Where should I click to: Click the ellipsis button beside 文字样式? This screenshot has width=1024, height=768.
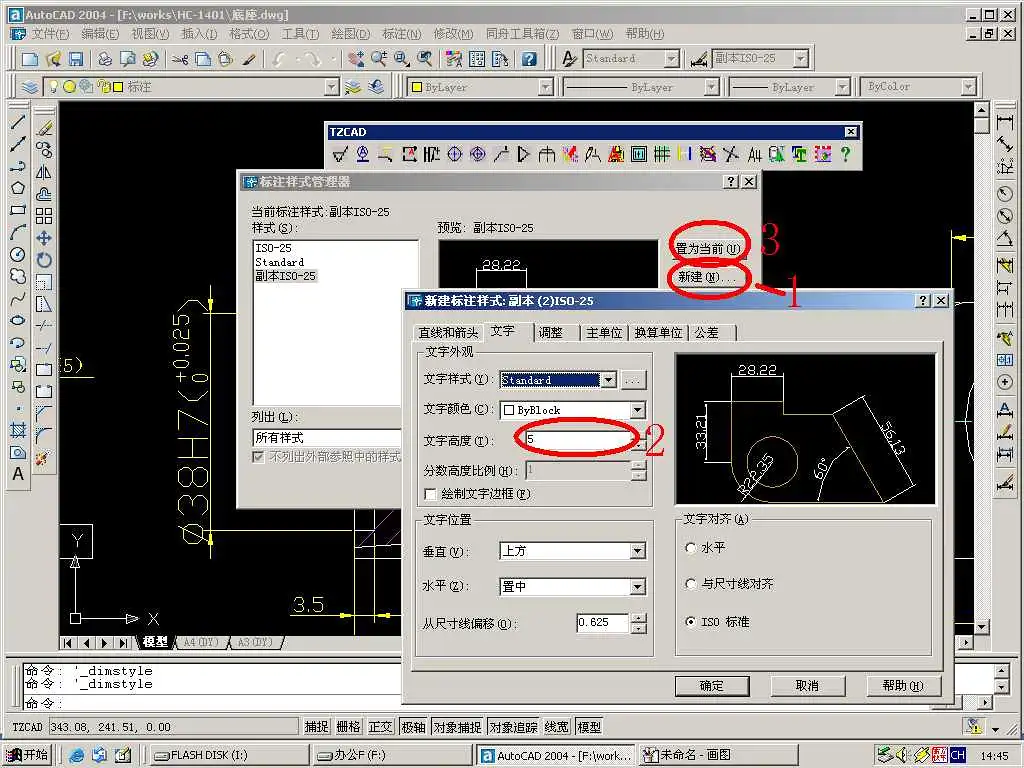point(633,379)
